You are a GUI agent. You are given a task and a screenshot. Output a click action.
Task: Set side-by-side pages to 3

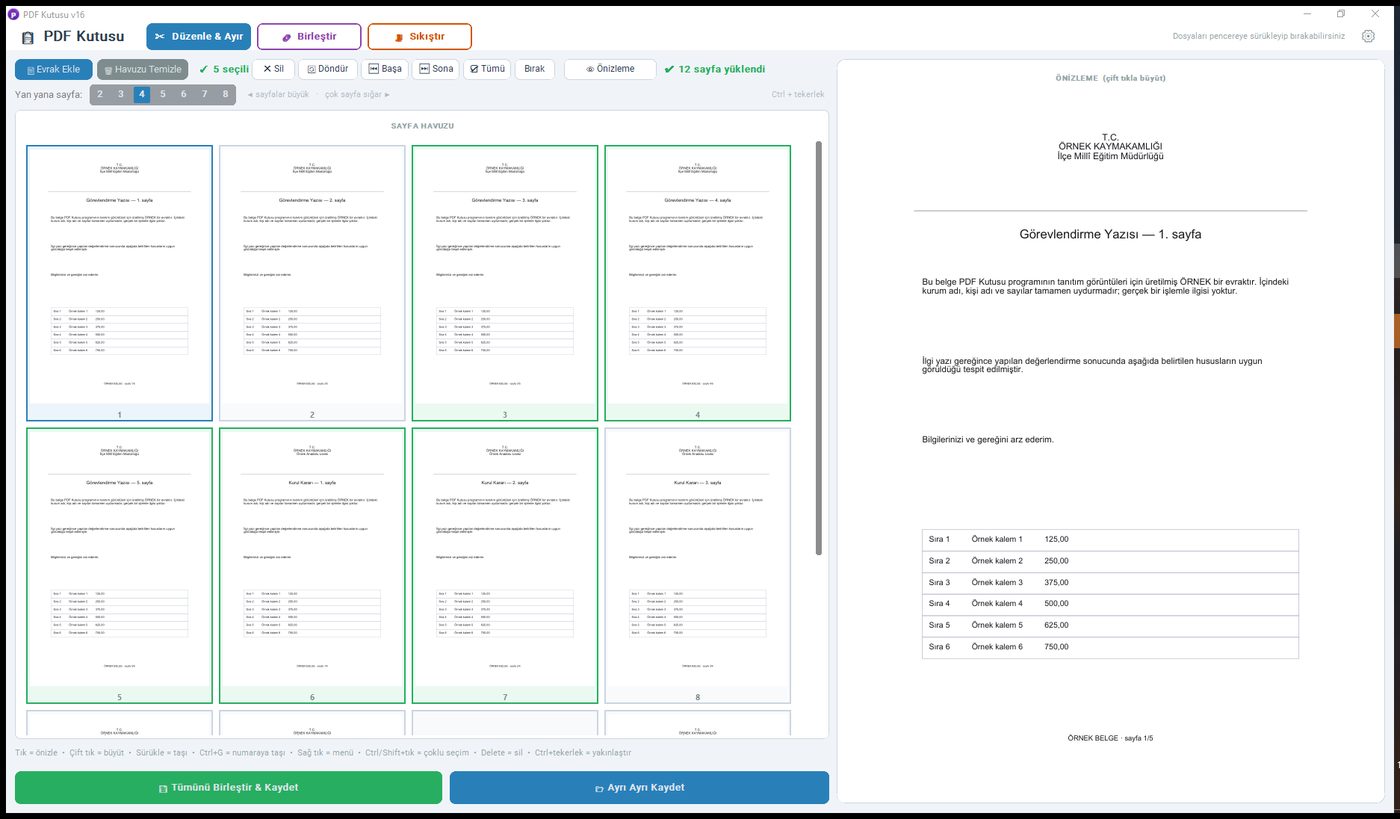coord(121,94)
